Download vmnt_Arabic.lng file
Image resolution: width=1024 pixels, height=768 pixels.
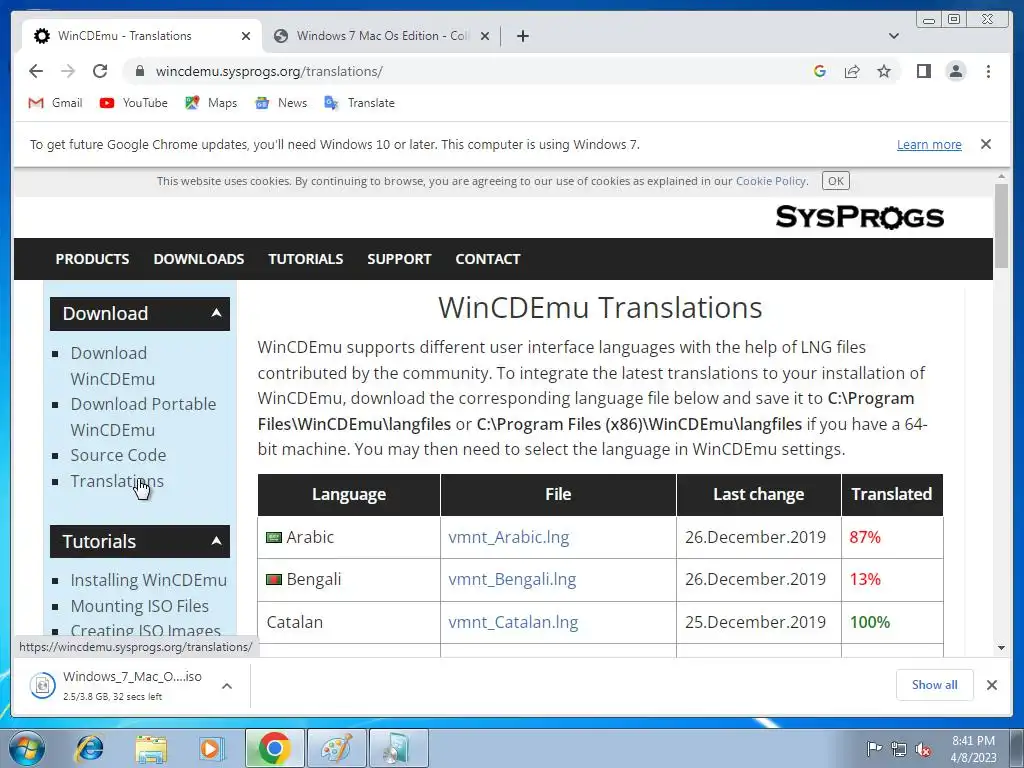click(x=508, y=537)
